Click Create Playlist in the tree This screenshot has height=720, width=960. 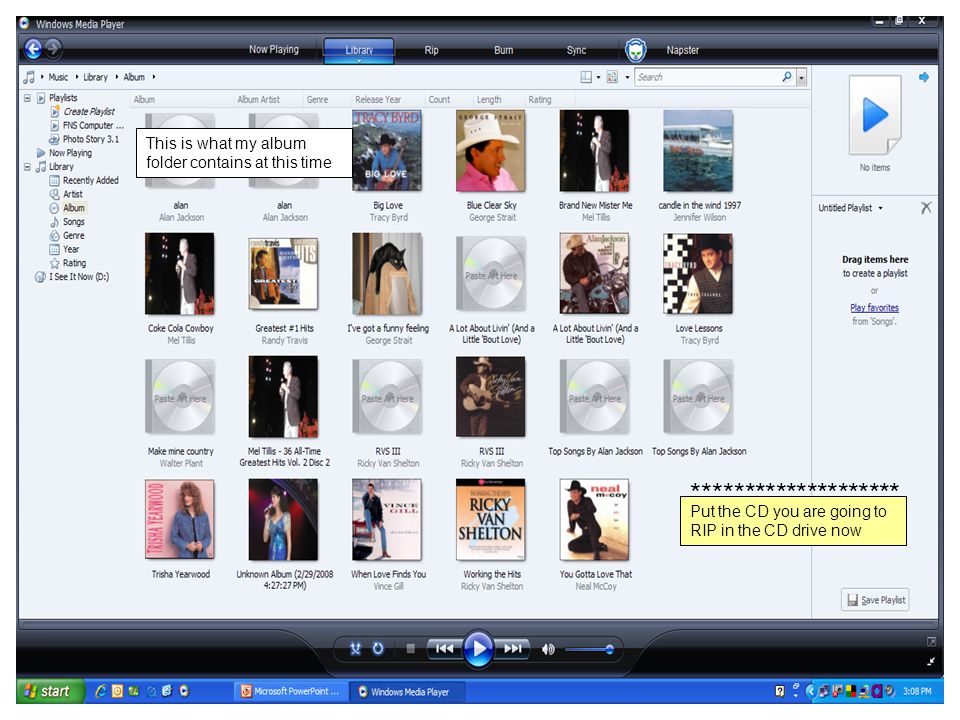click(89, 111)
